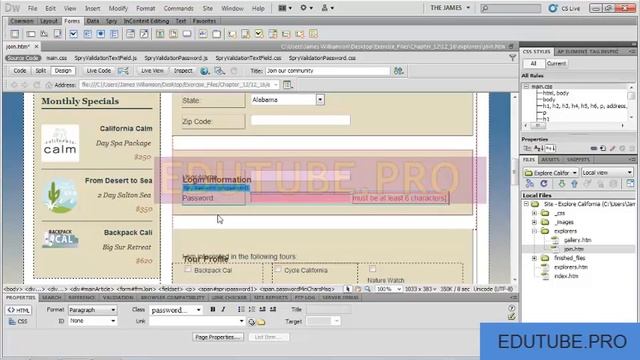
Task: Open the Local view dropdown
Action: [607, 173]
